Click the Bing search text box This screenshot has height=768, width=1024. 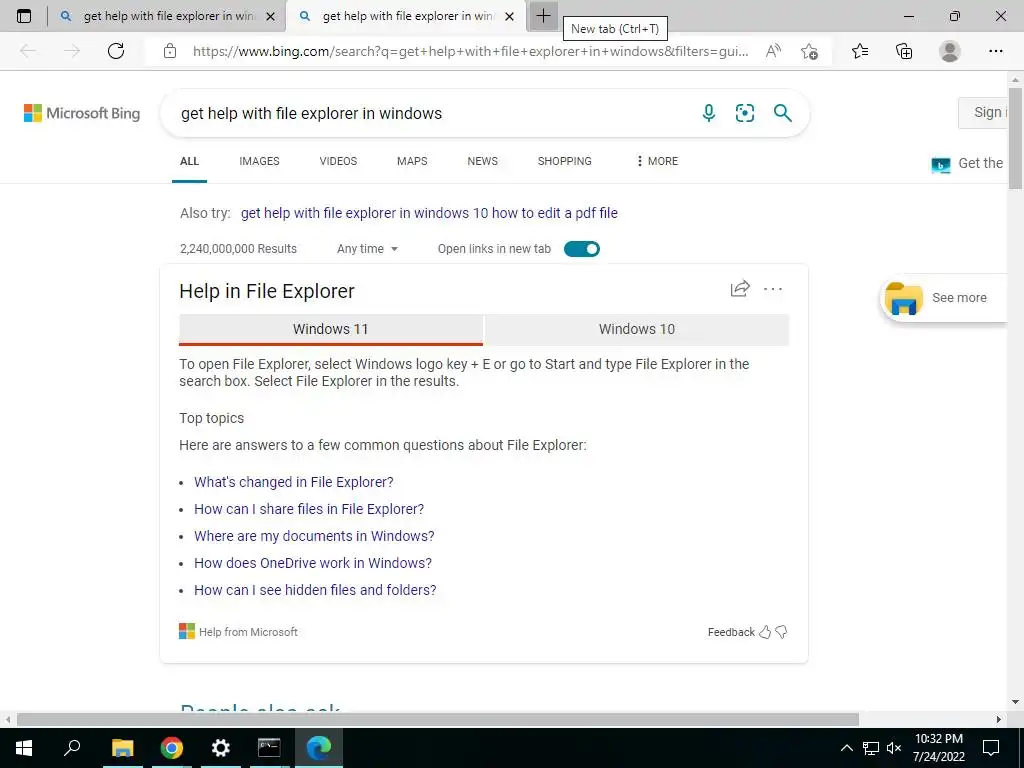click(431, 113)
